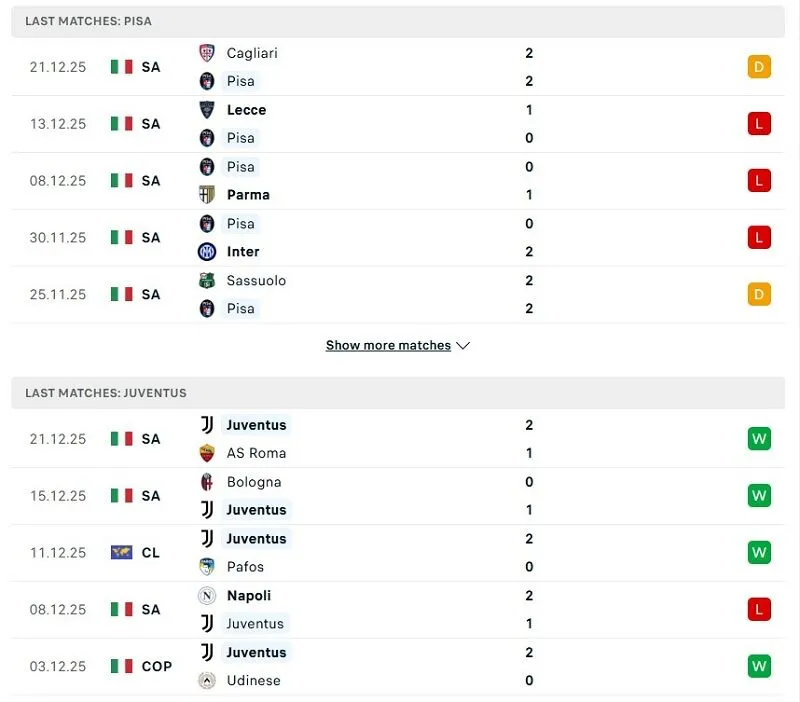Viewport: 800px width, 702px height.
Task: Expand Show more matches
Action: [x=388, y=345]
